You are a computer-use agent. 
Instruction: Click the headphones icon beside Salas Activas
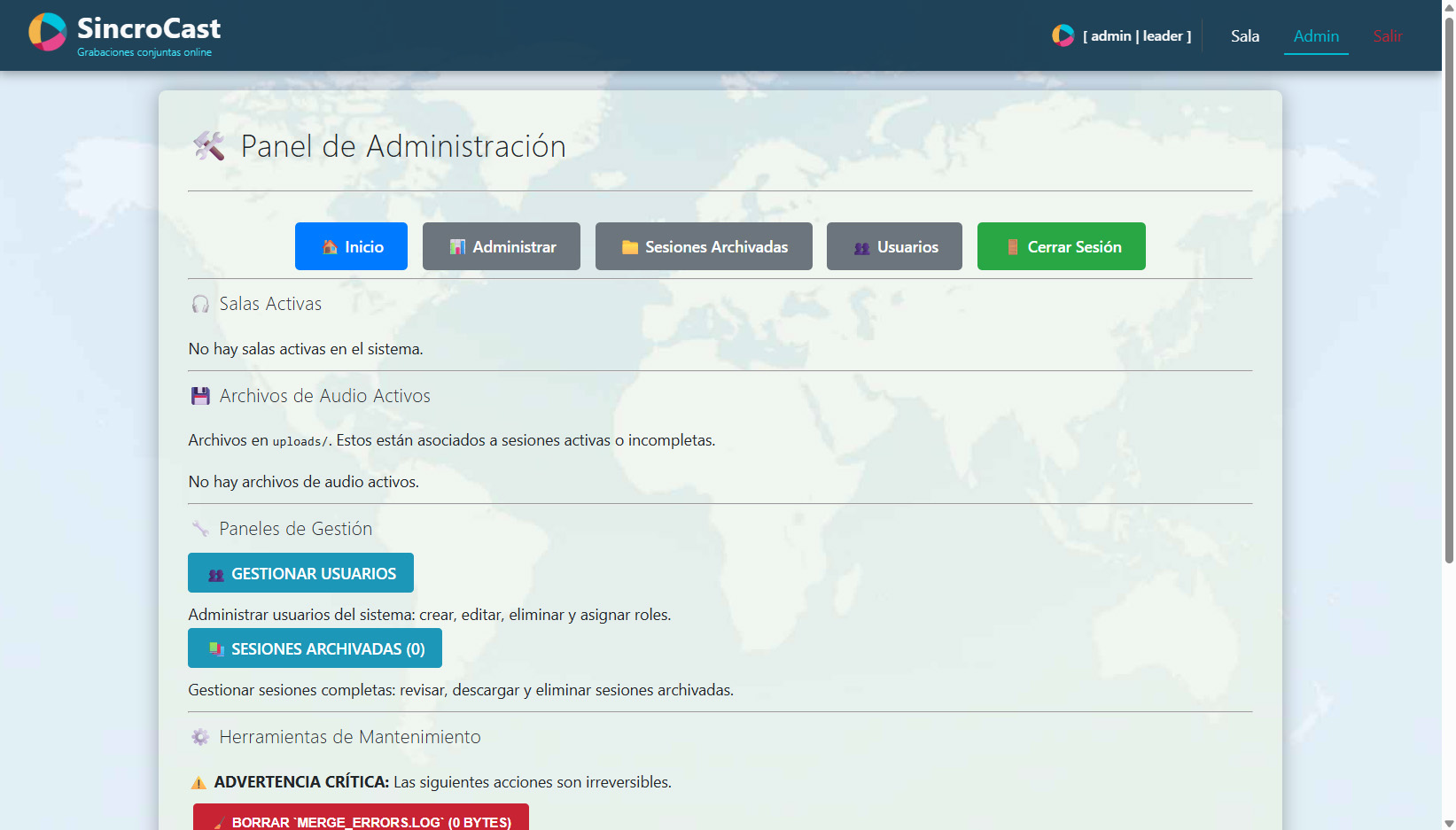(200, 304)
